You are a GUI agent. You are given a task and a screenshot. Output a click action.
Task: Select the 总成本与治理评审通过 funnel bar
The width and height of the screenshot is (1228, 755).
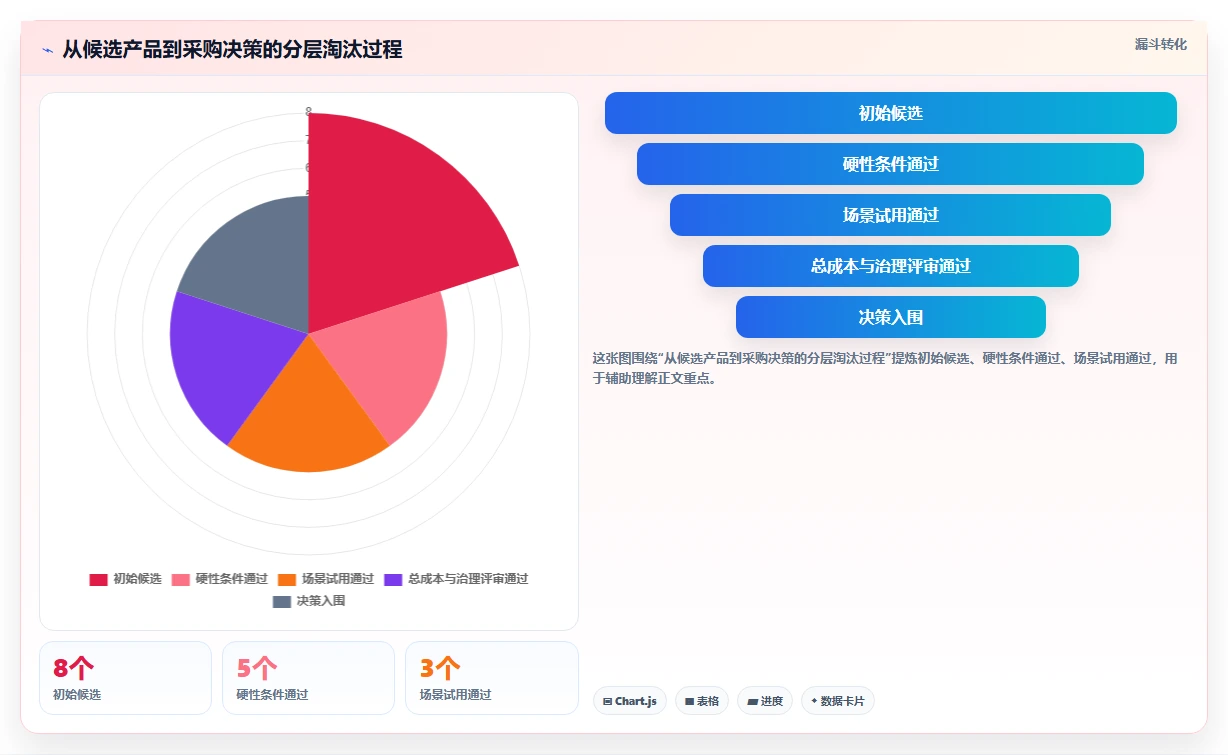click(891, 266)
